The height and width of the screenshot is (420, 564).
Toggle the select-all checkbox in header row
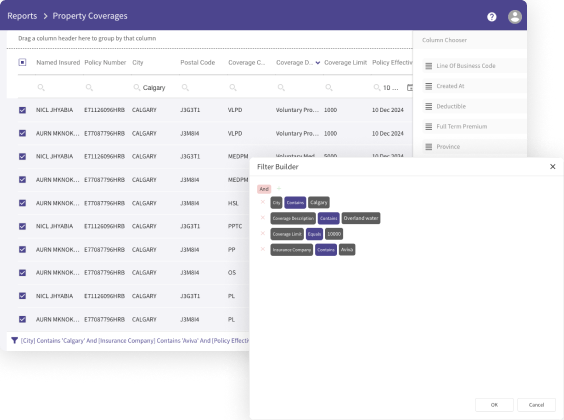click(x=22, y=62)
